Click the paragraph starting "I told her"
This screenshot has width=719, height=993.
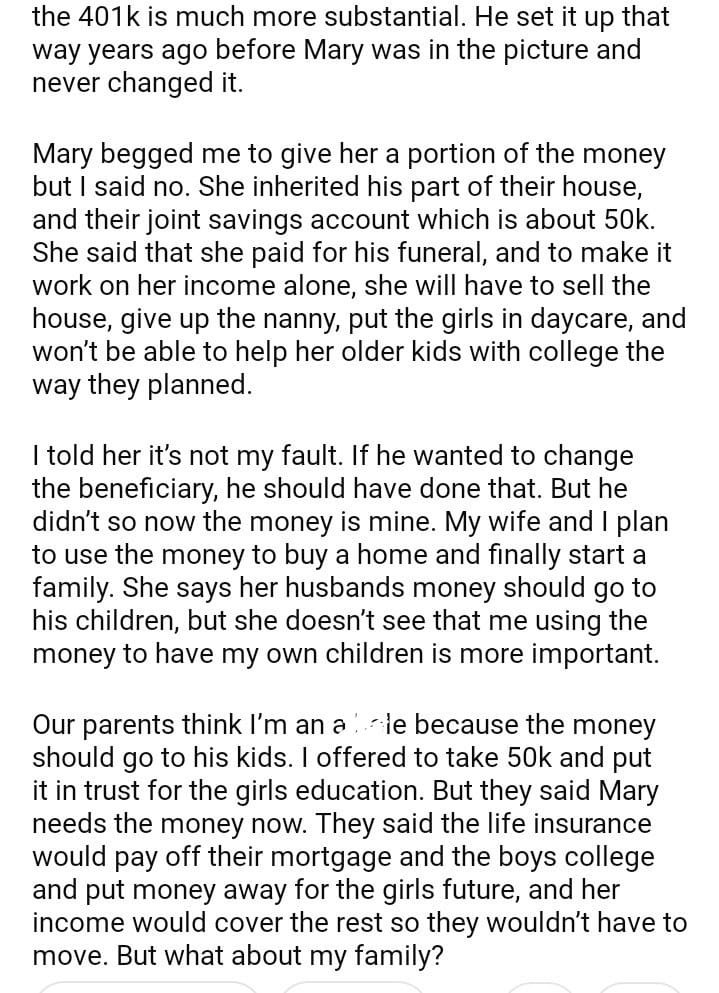coord(350,554)
